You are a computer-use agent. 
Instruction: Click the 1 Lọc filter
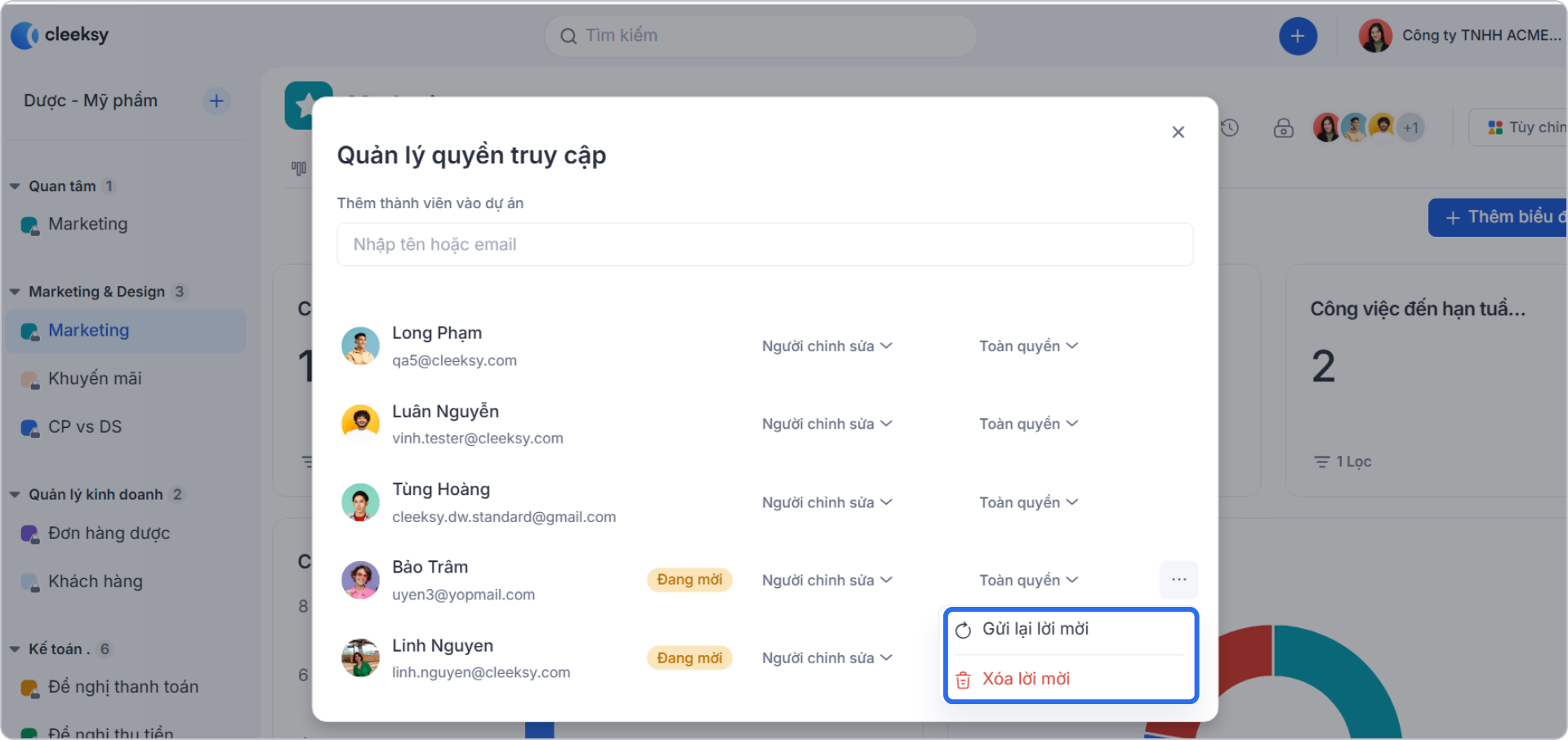tap(1343, 462)
